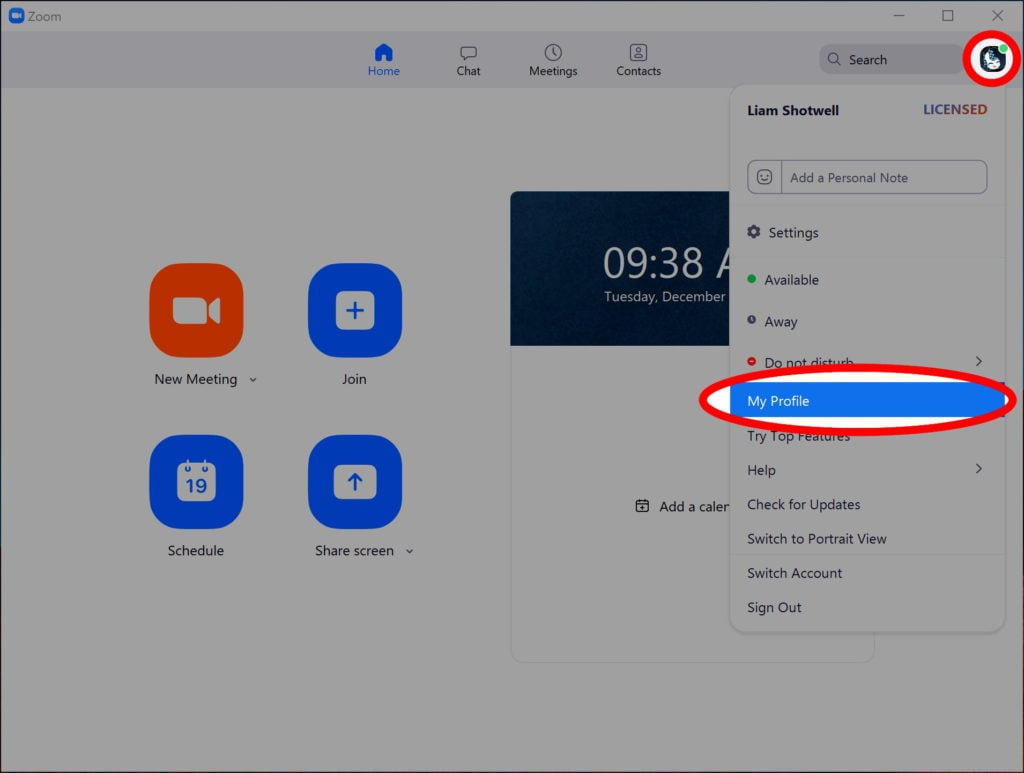Maximize the Zoom window

click(948, 16)
